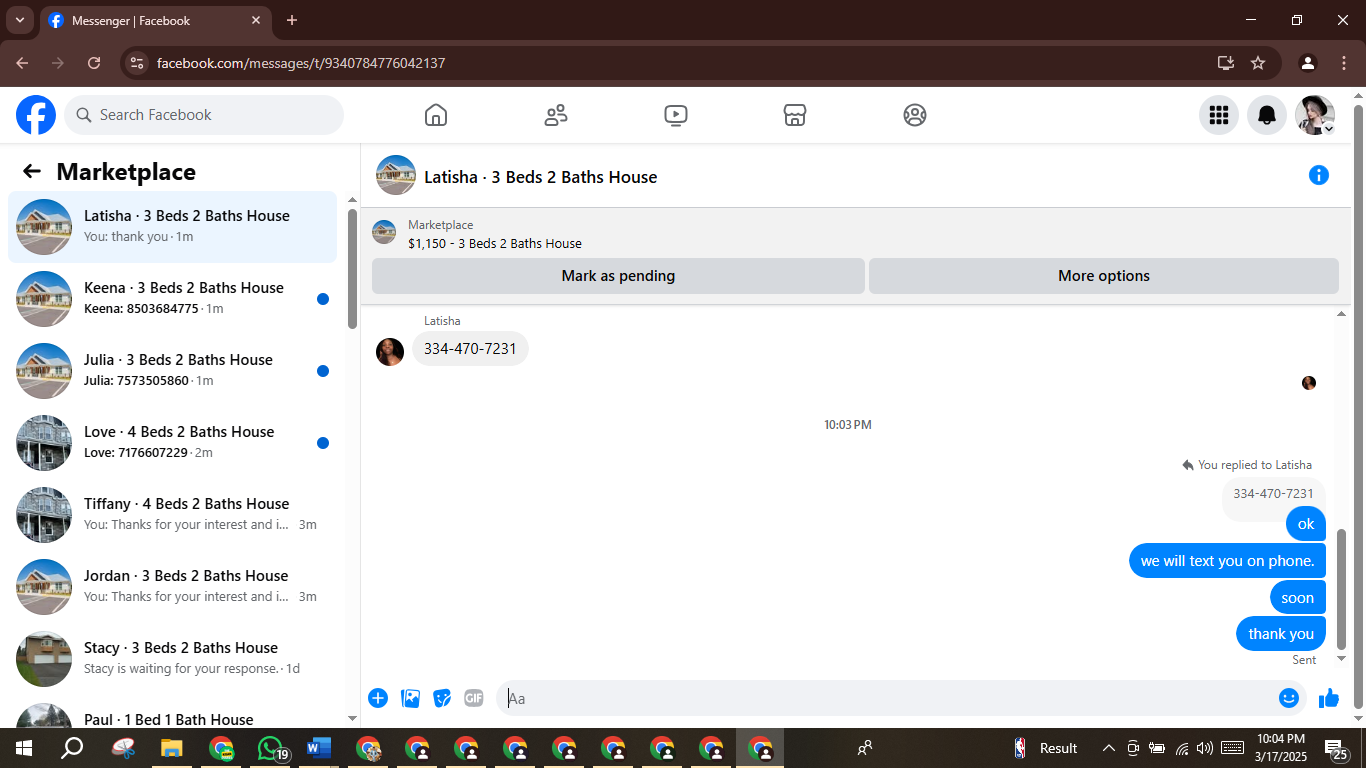Screen dimensions: 1366x768
Task: Open Microsoft Word from the taskbar
Action: 319,748
